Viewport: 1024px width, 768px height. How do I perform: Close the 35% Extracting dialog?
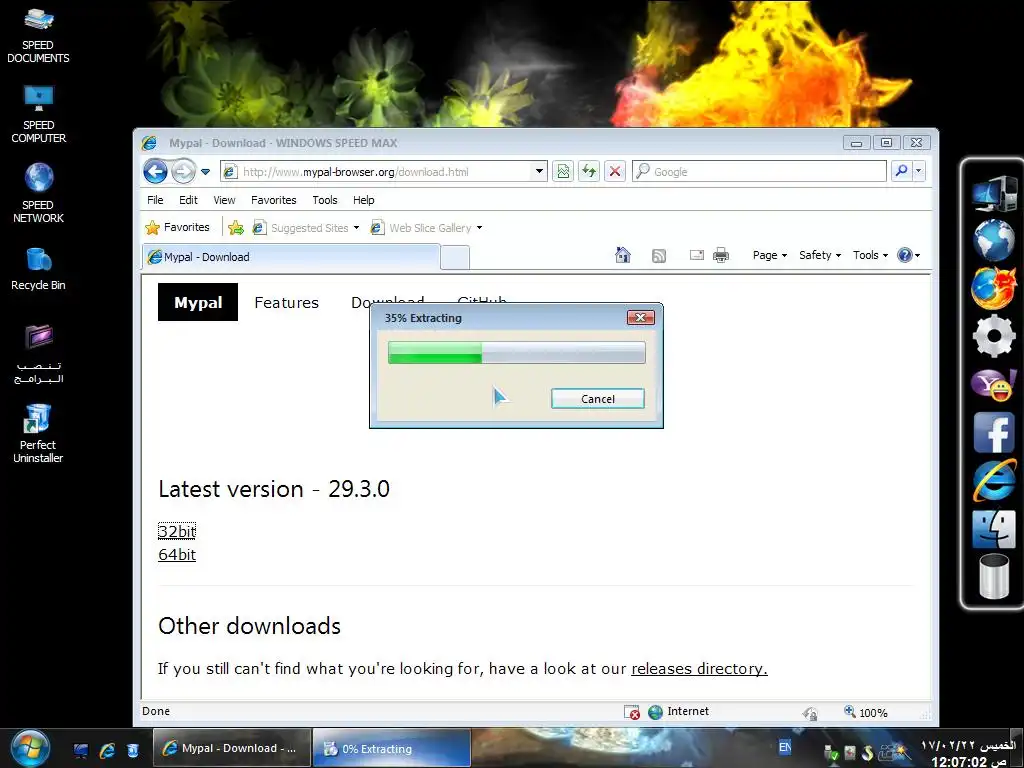click(641, 317)
